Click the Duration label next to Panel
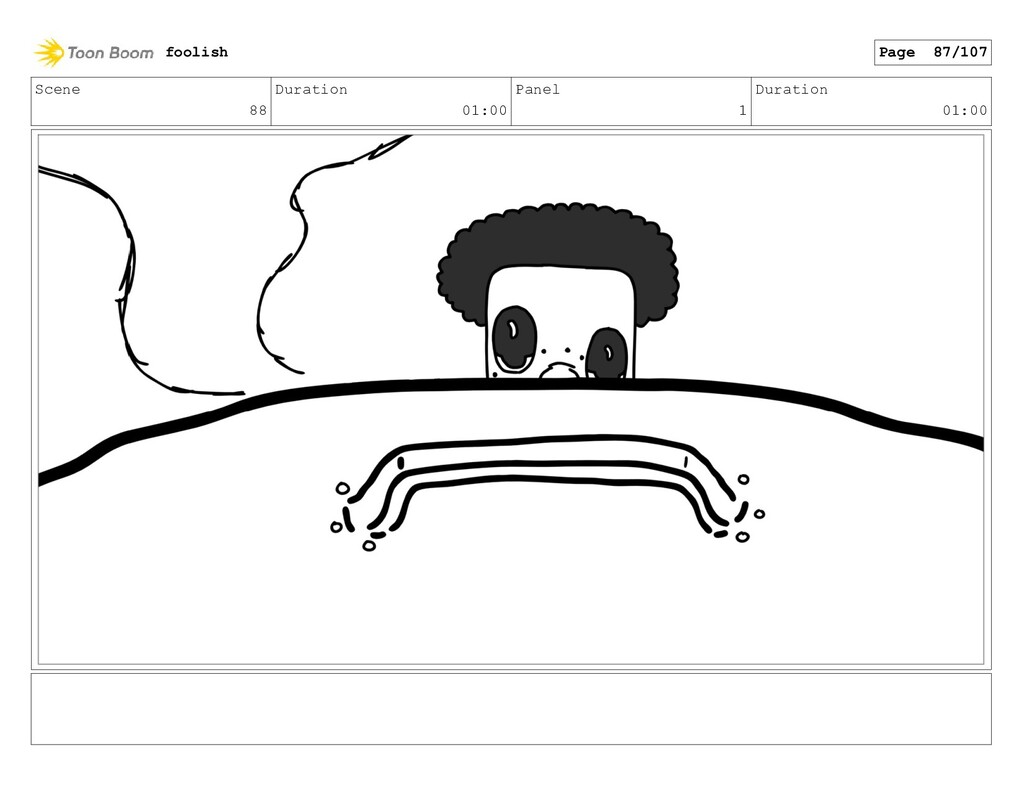 tap(792, 89)
